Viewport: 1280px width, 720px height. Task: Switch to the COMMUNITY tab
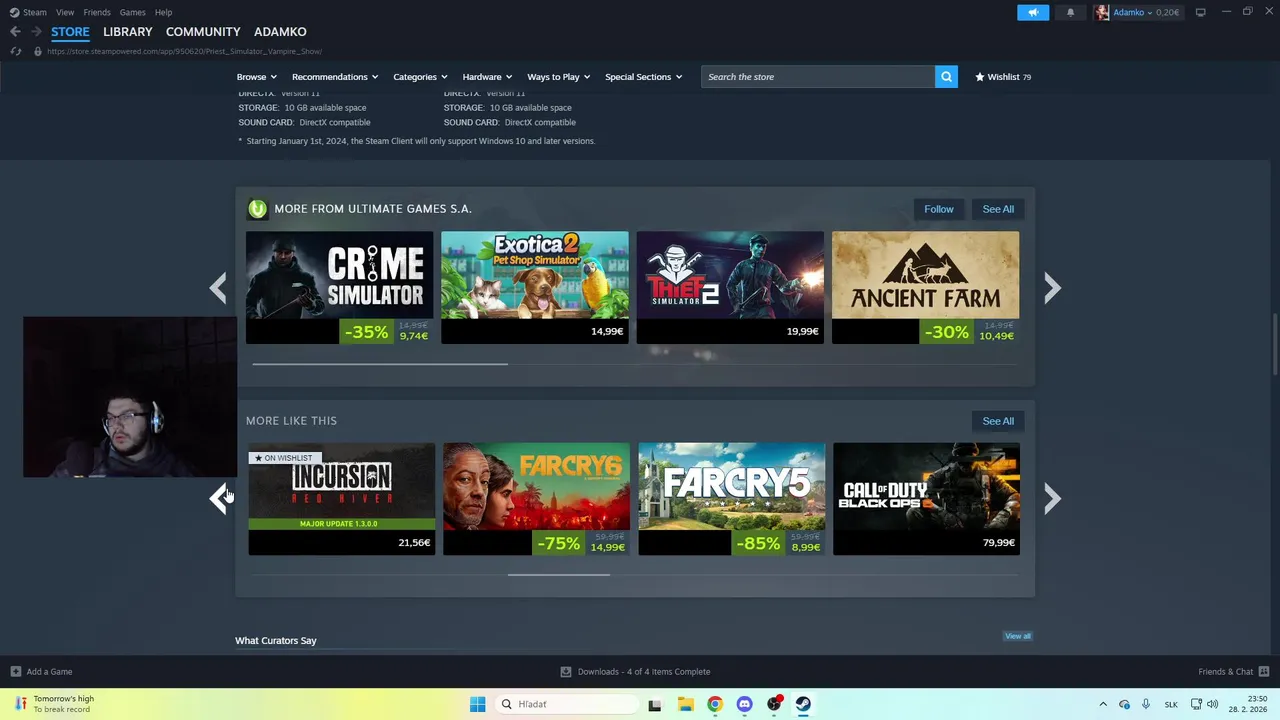pyautogui.click(x=203, y=32)
